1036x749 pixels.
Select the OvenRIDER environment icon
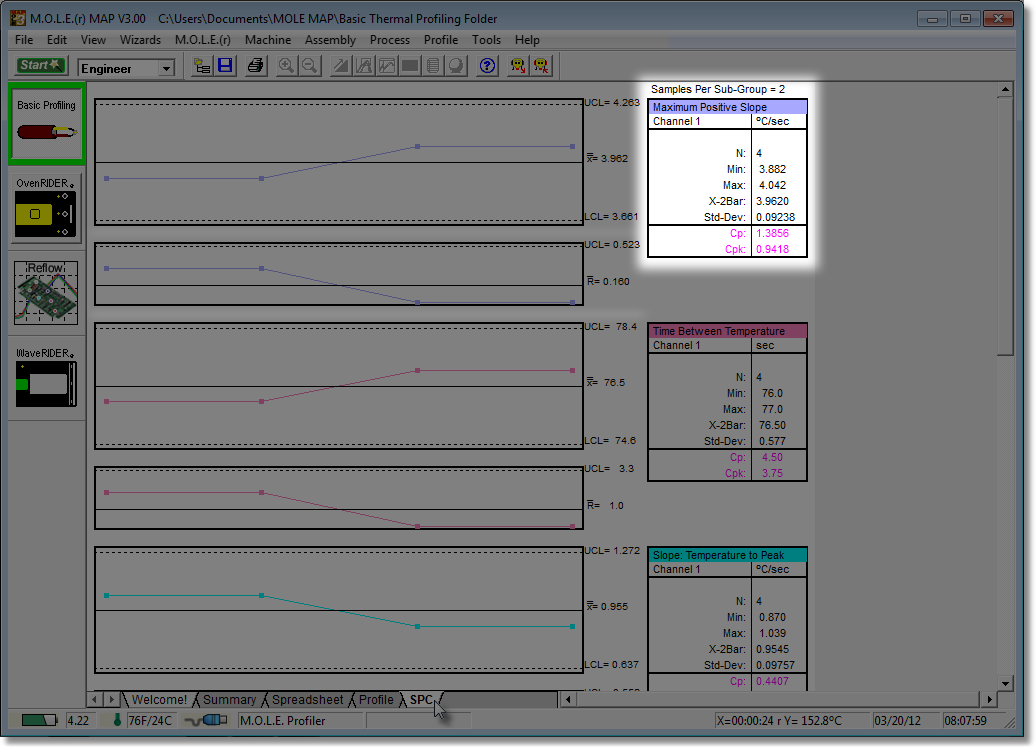(46, 207)
